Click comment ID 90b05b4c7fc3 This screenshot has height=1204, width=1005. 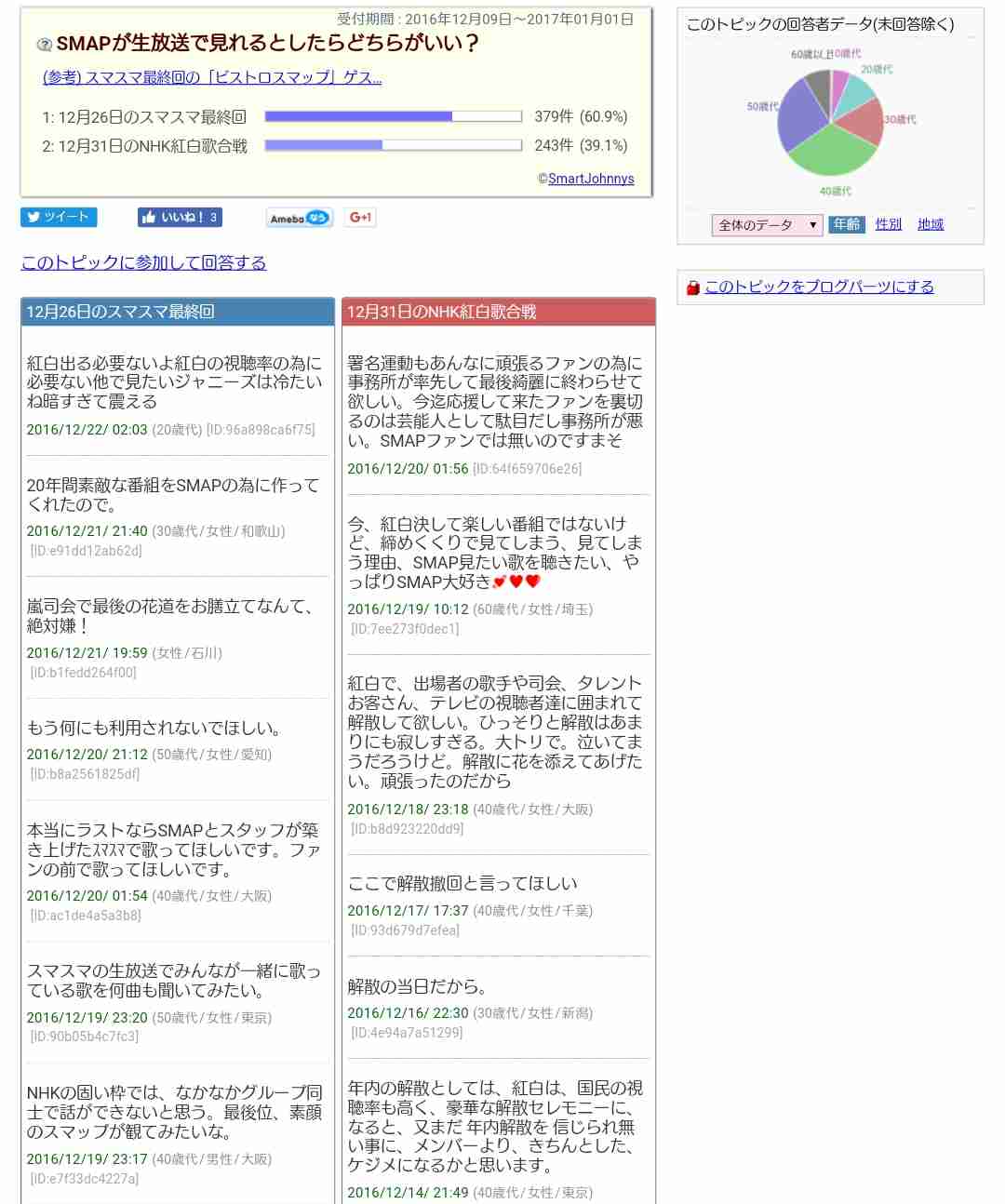(x=84, y=1037)
